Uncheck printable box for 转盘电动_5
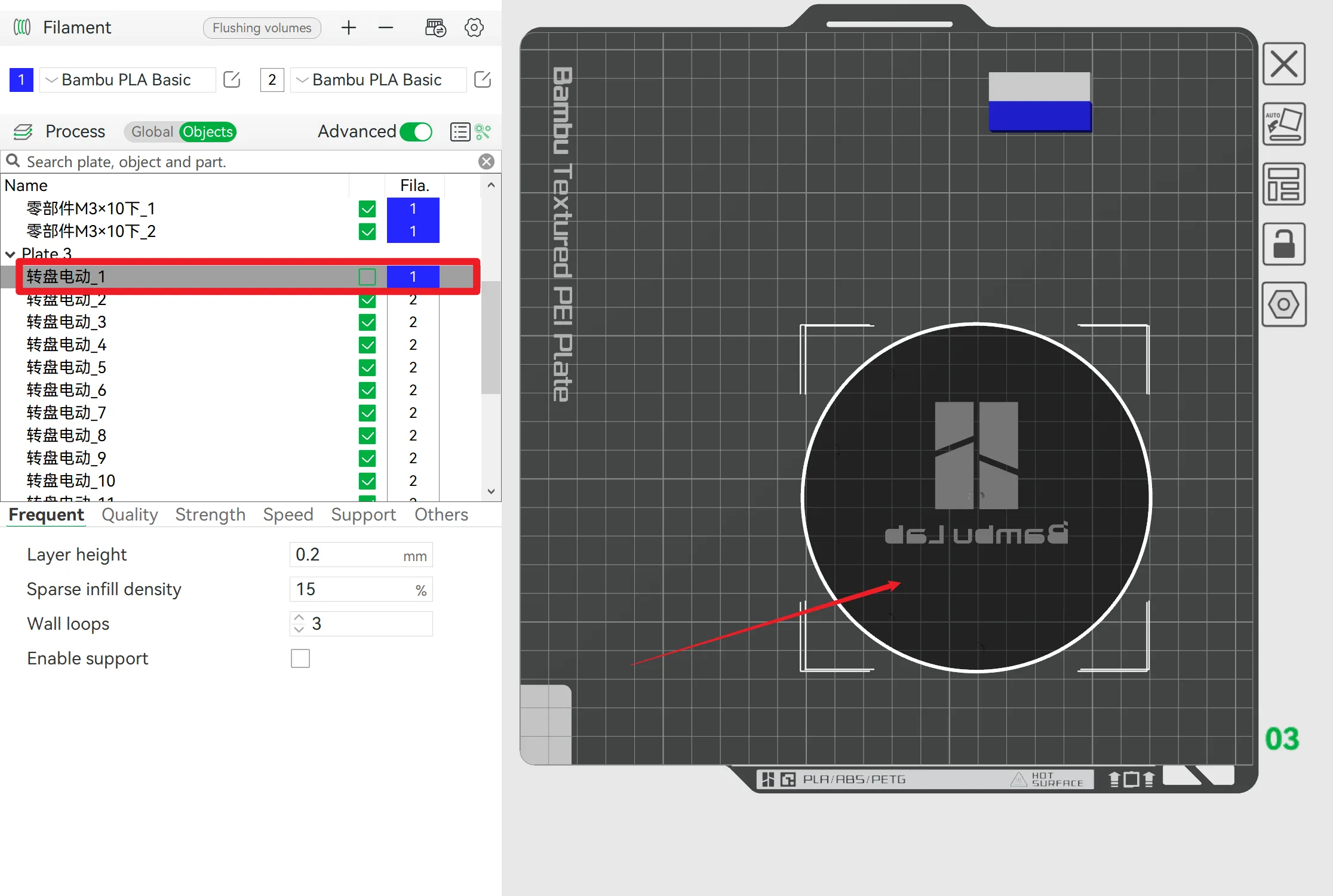Screen dimensions: 1333x896 tap(367, 368)
